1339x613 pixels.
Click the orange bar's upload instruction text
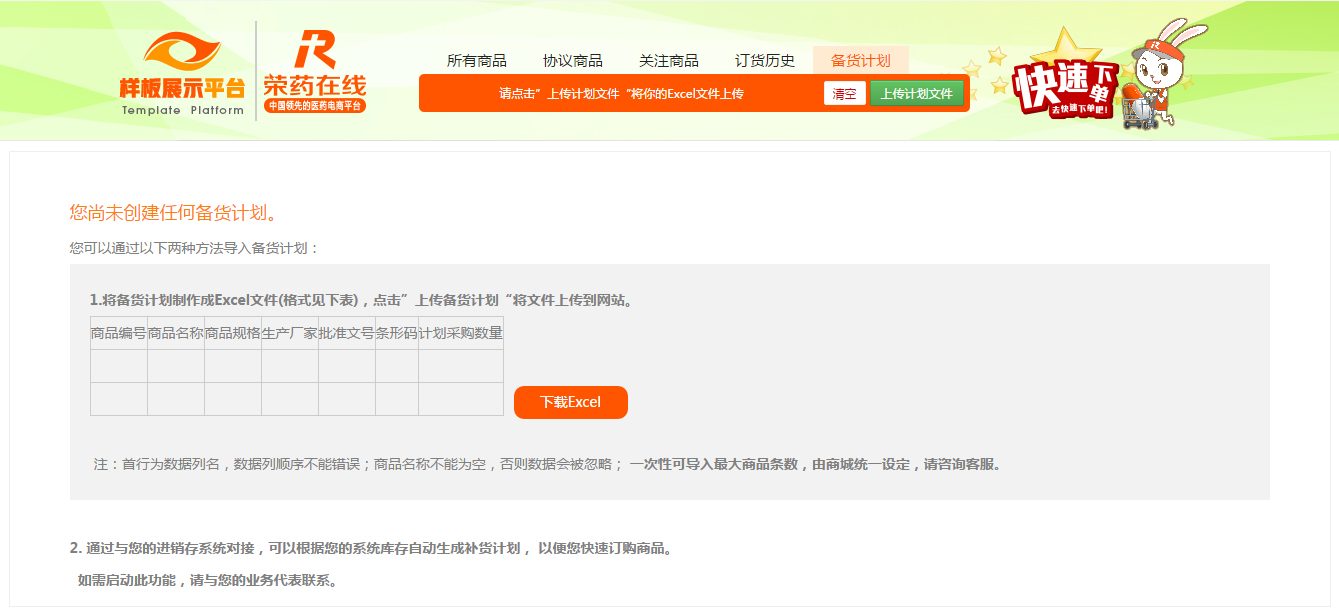(621, 93)
